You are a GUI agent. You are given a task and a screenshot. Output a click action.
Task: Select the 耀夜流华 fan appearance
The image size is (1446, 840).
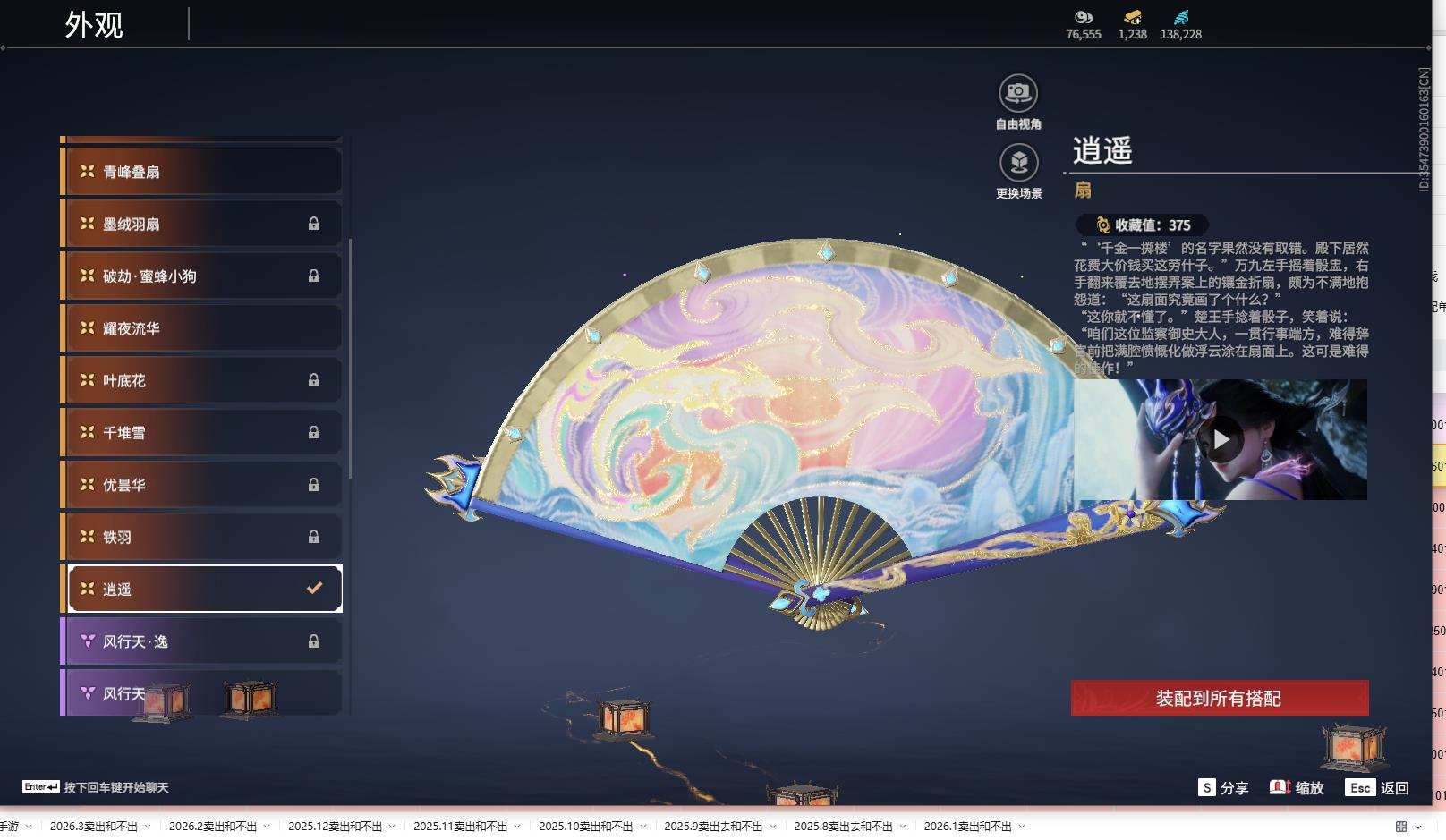pos(201,327)
